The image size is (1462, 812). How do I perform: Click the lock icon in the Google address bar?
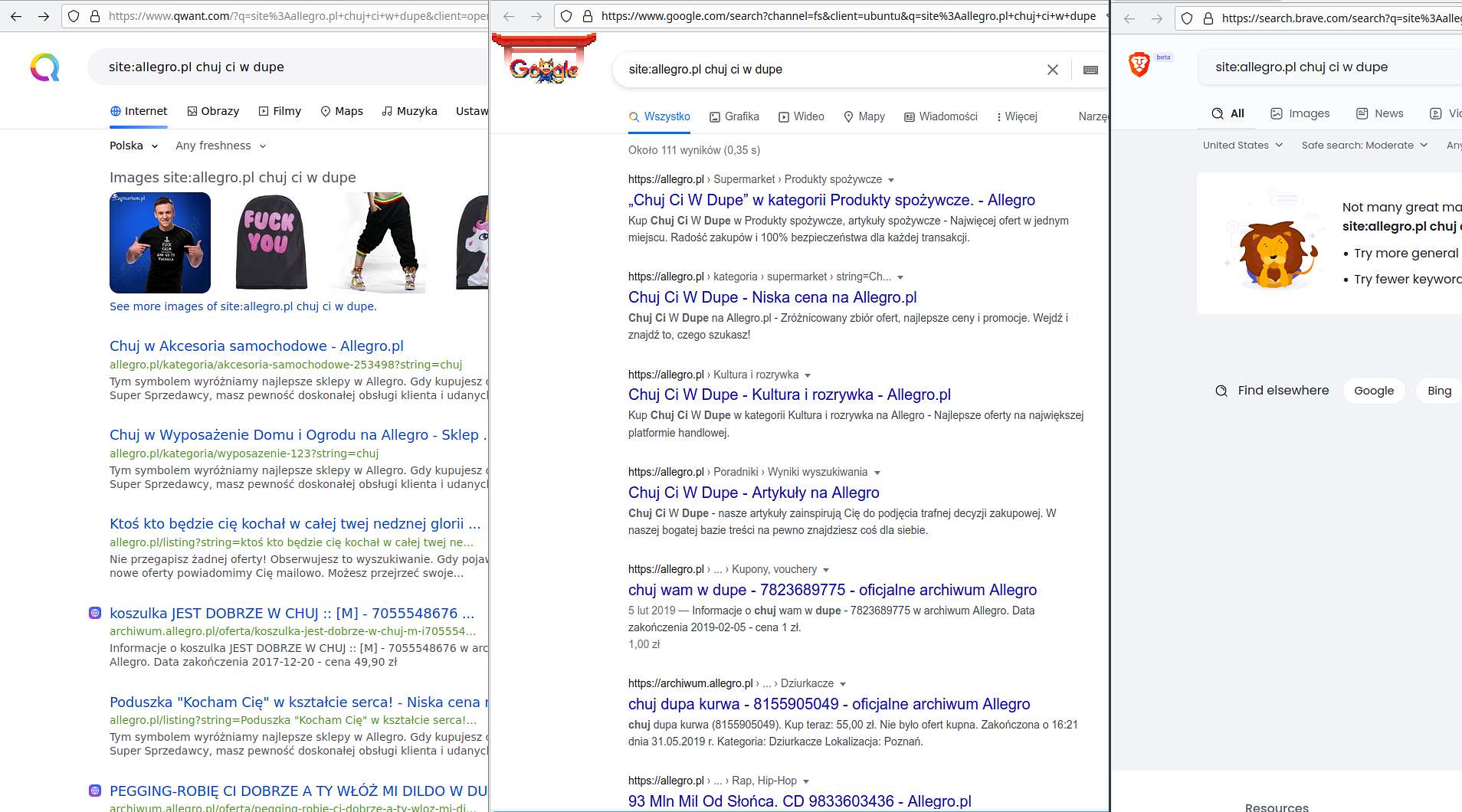pos(588,16)
